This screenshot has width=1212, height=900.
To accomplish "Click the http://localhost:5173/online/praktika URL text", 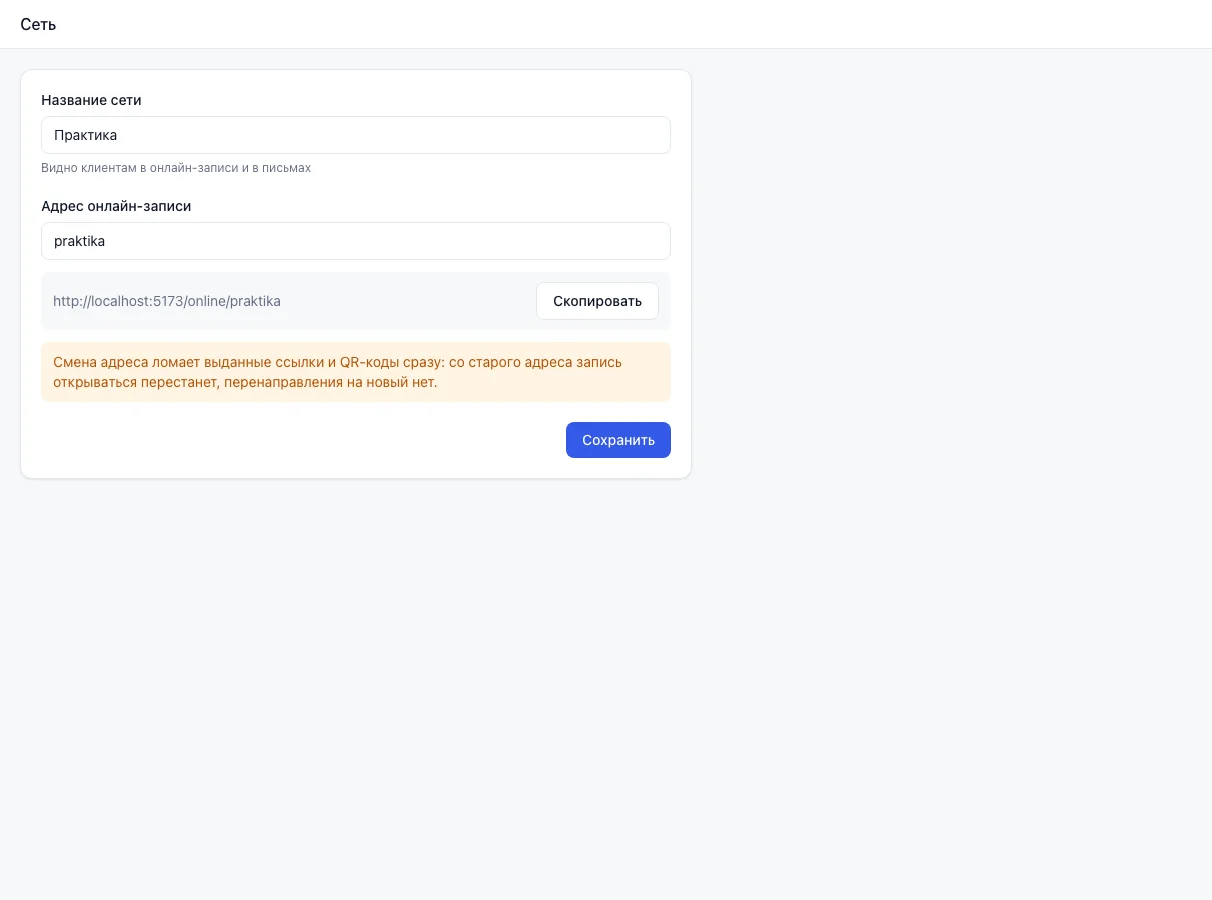I will (x=167, y=301).
